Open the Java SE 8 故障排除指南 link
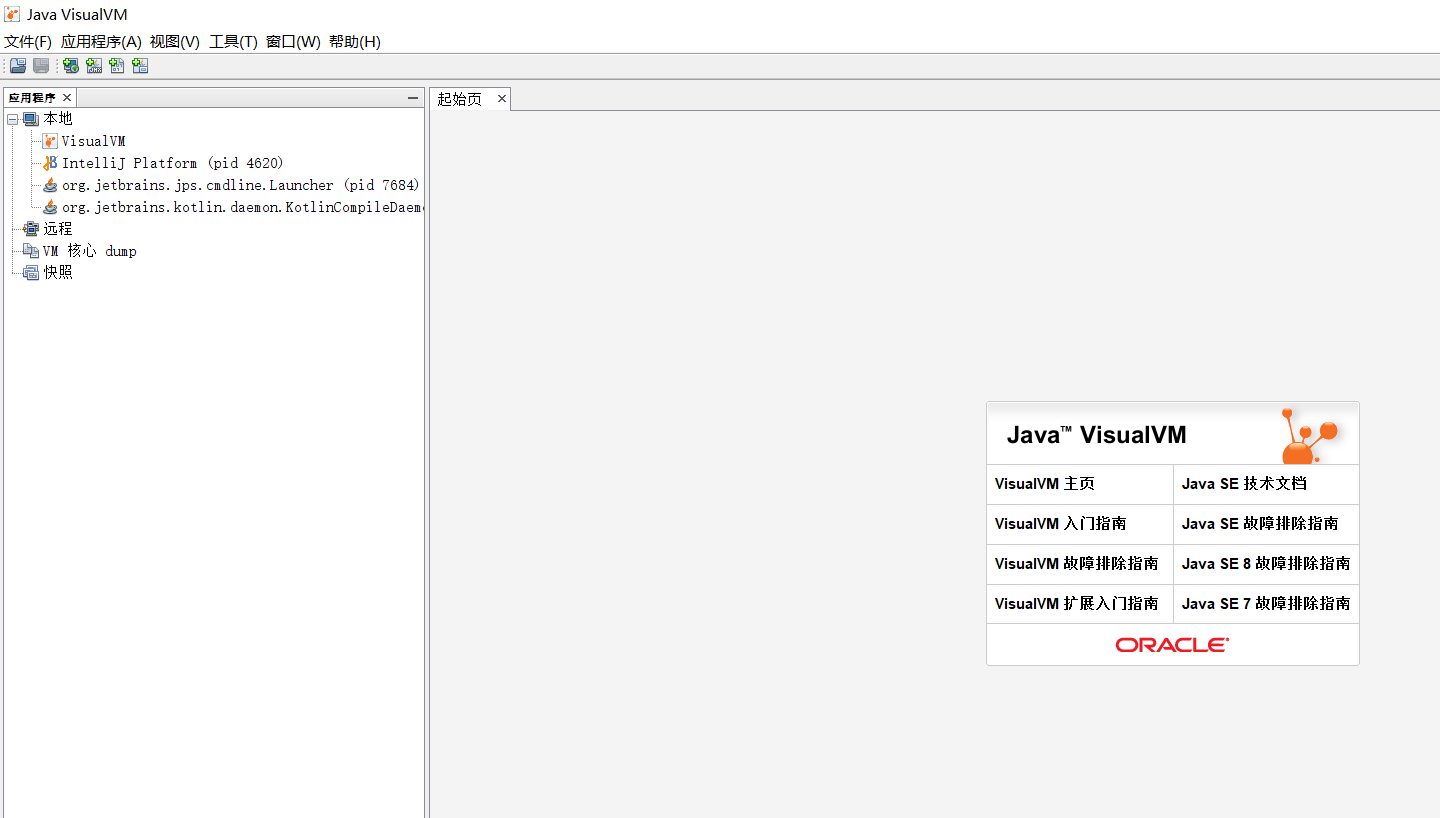This screenshot has height=818, width=1440. coord(1266,564)
